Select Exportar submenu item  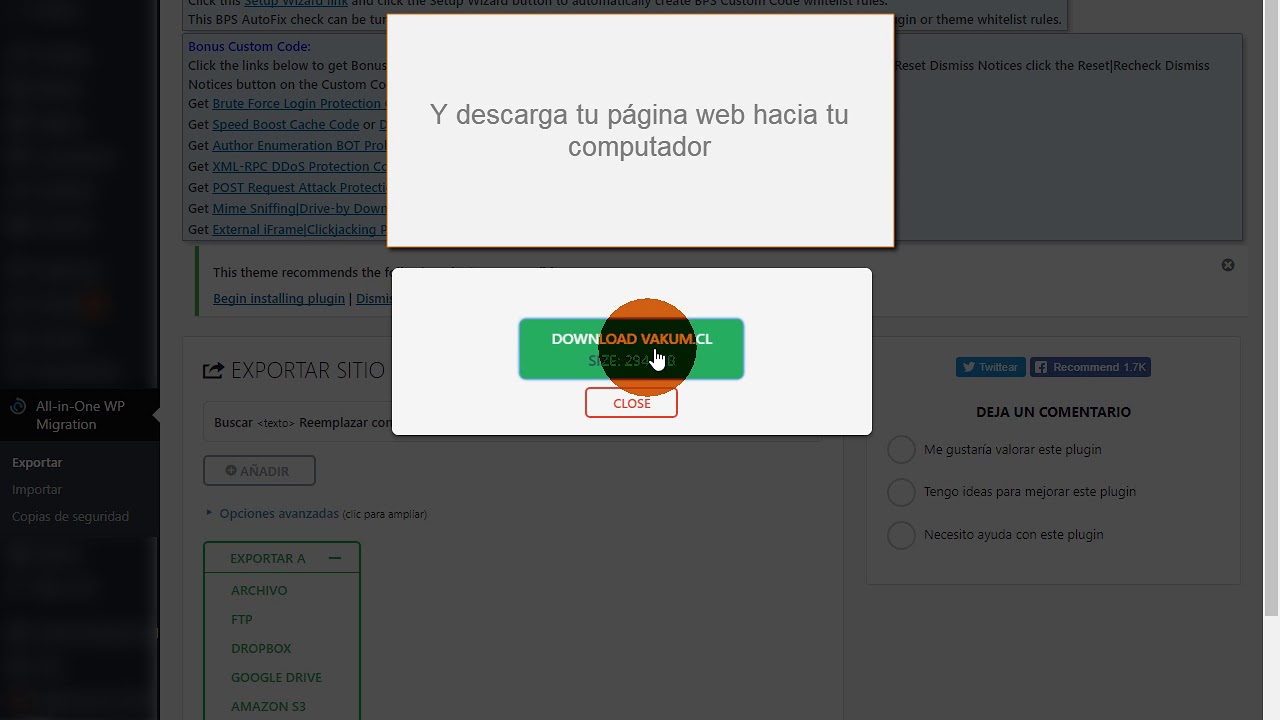point(37,462)
